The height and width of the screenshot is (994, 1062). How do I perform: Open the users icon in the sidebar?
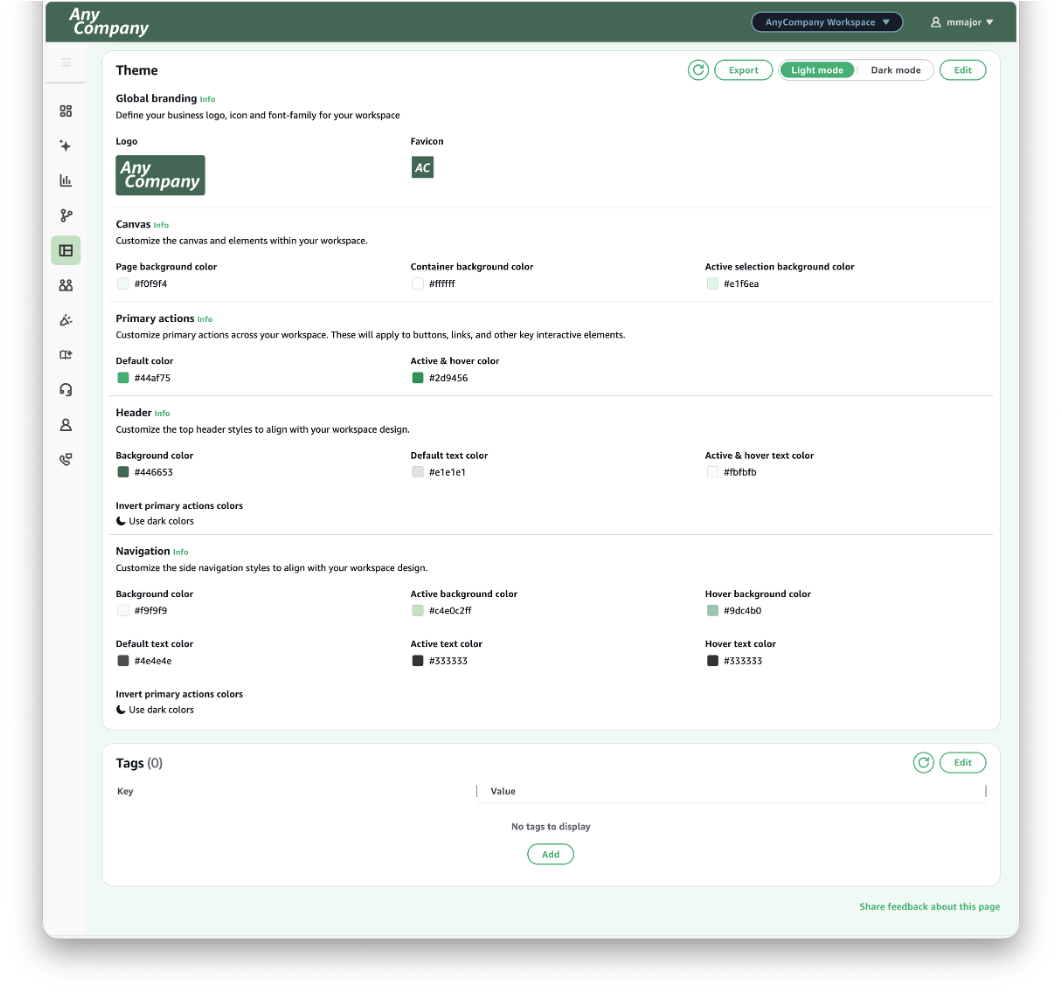(x=66, y=285)
